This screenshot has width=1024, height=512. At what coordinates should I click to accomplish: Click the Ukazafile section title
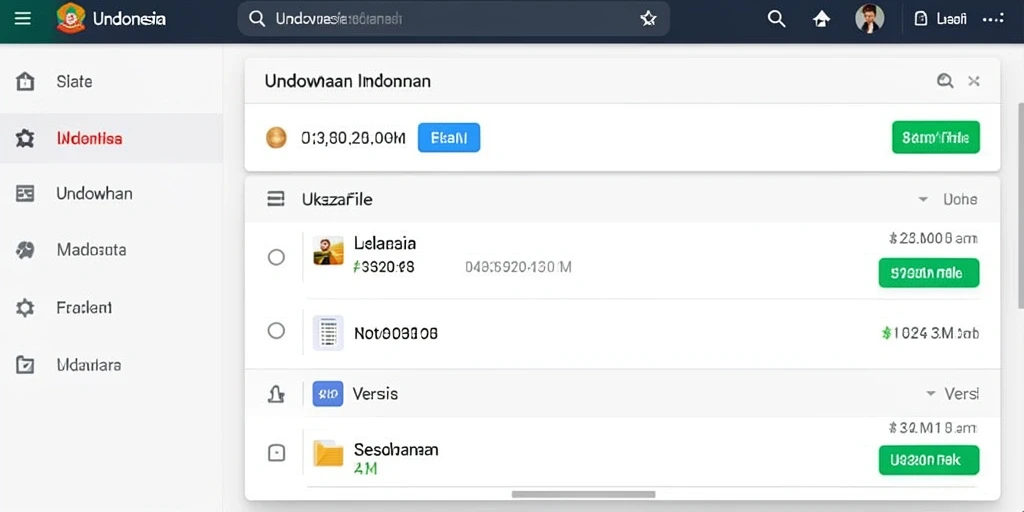337,199
